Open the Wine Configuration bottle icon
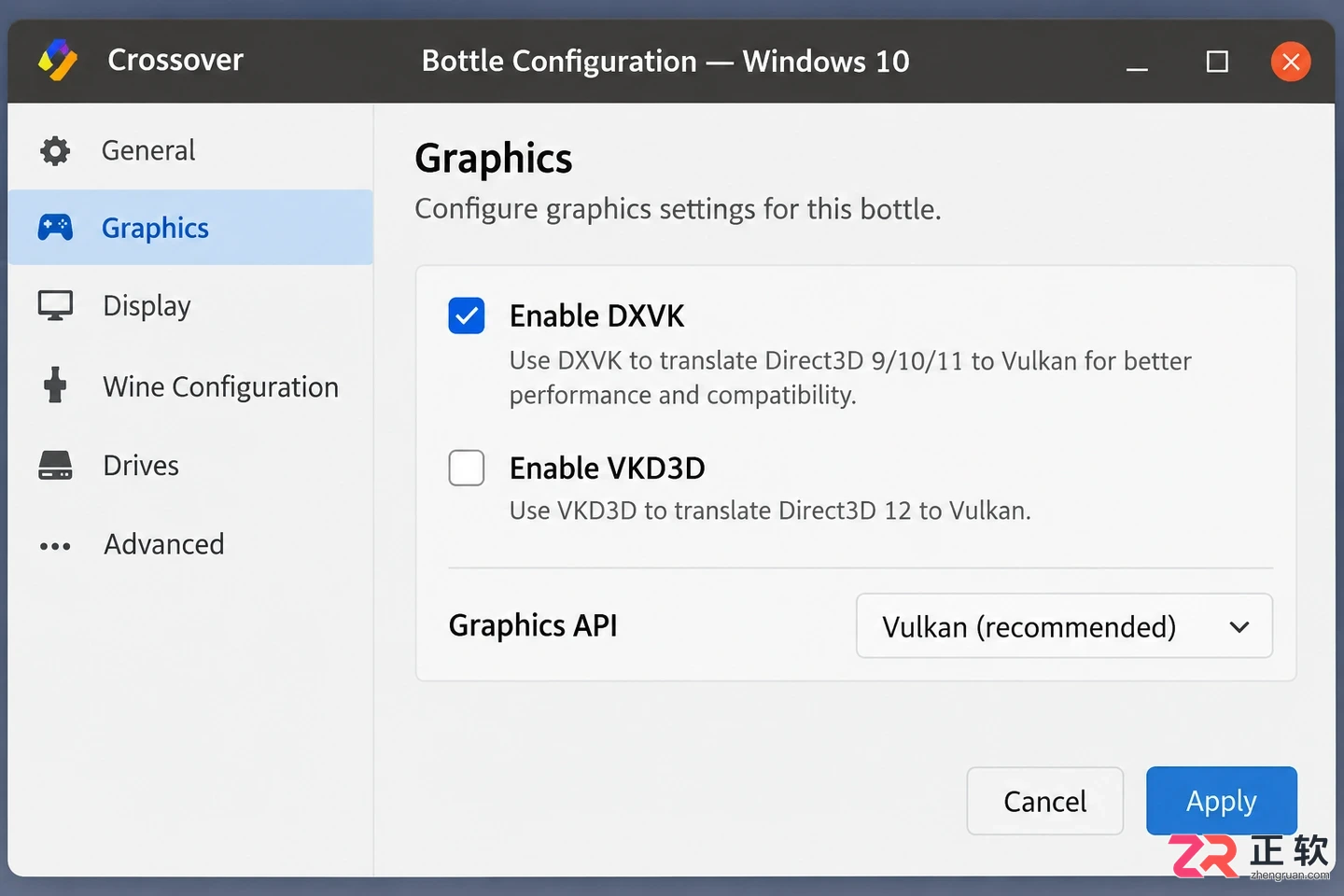The width and height of the screenshot is (1344, 896). (x=55, y=385)
